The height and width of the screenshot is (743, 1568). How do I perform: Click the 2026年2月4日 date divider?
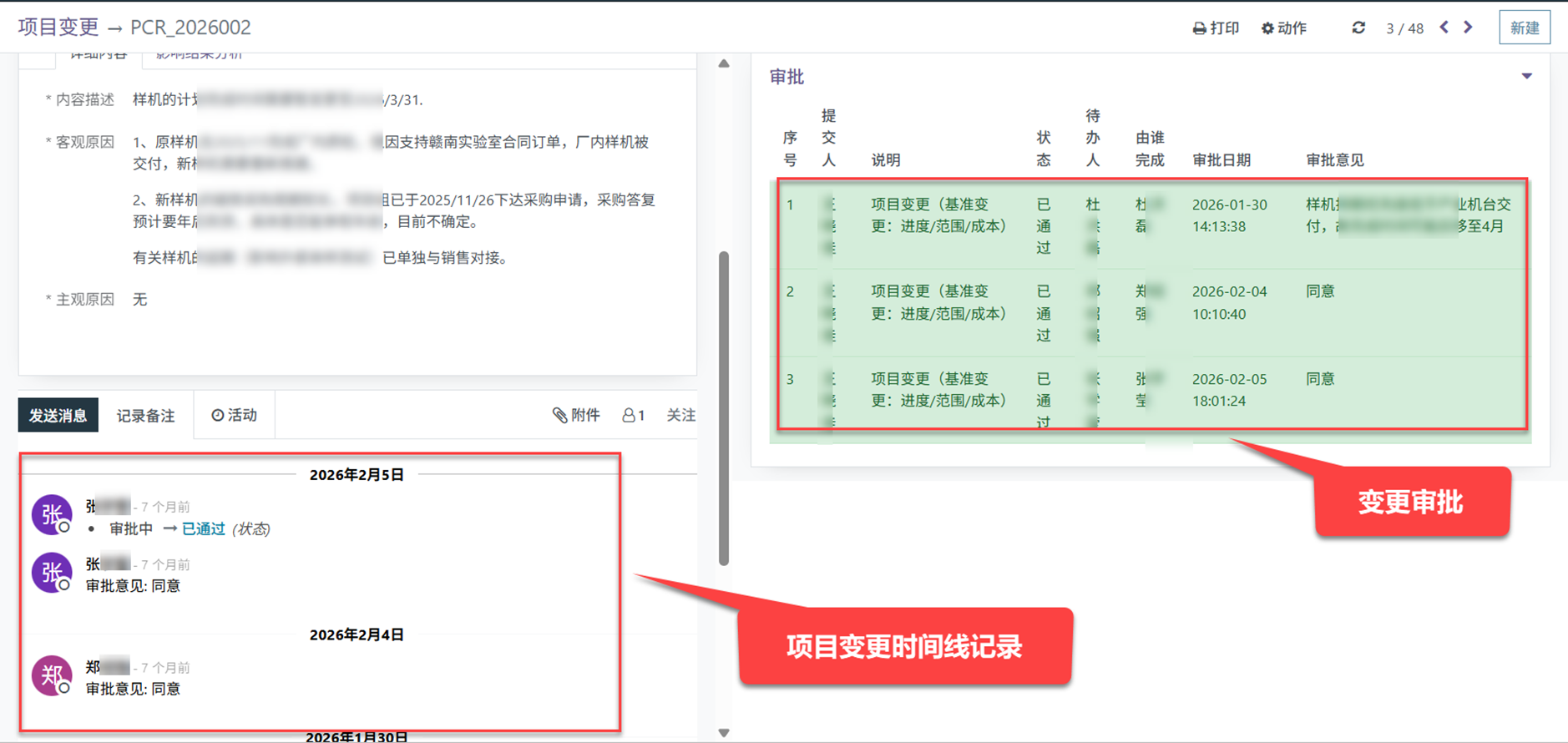pos(357,634)
